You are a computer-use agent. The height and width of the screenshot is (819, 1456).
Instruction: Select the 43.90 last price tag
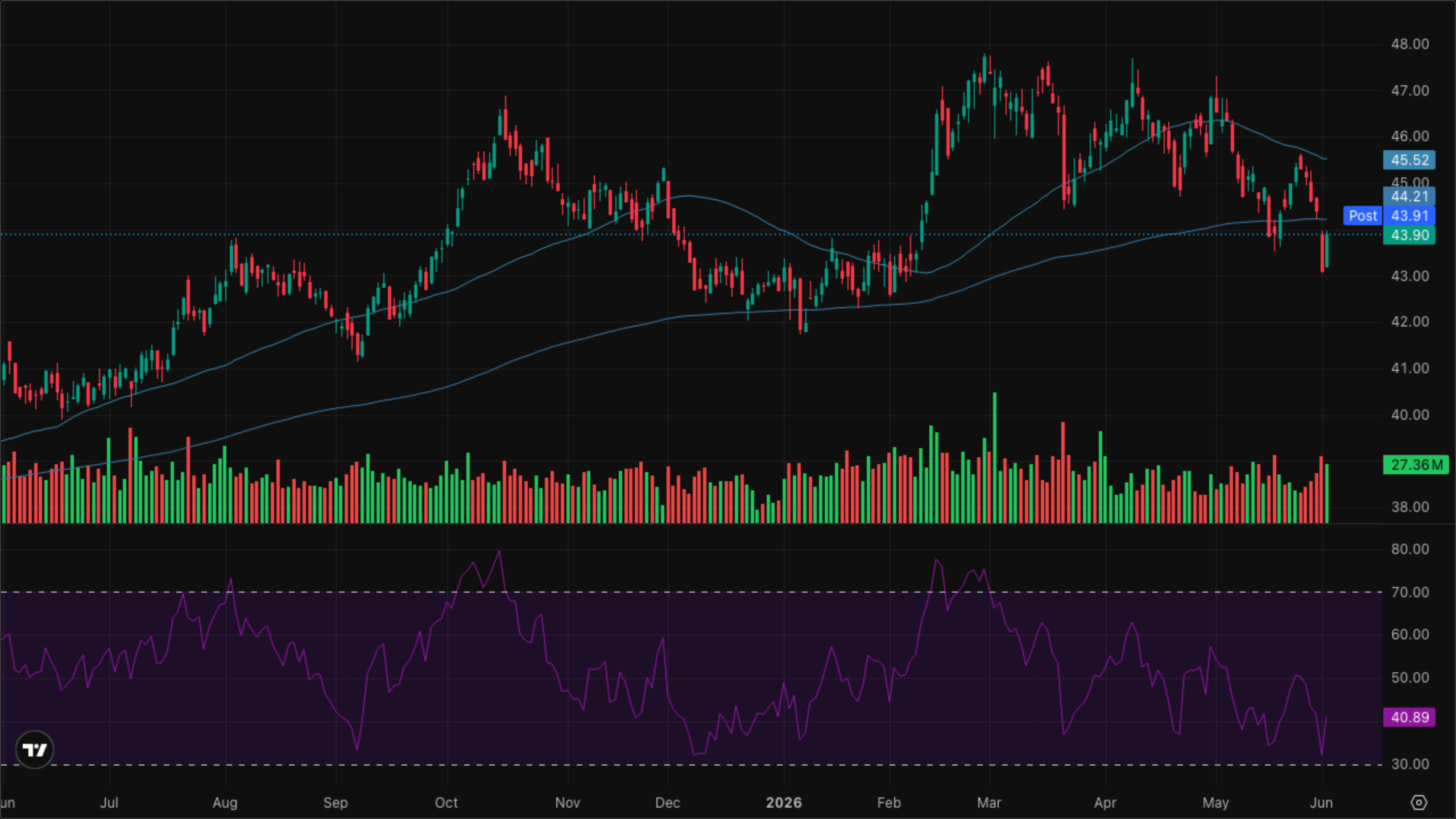click(x=1409, y=235)
